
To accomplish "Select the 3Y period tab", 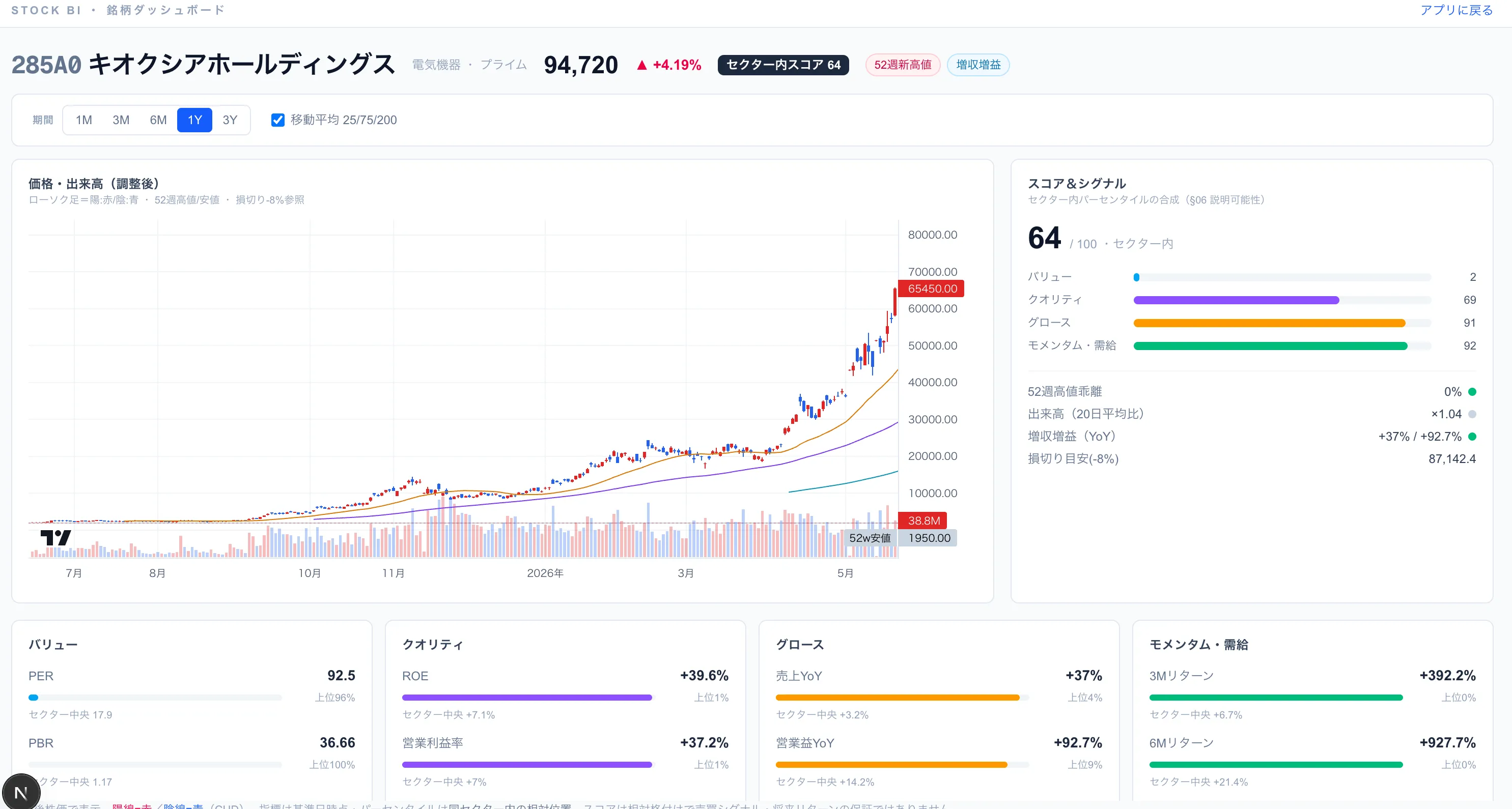I will [230, 120].
